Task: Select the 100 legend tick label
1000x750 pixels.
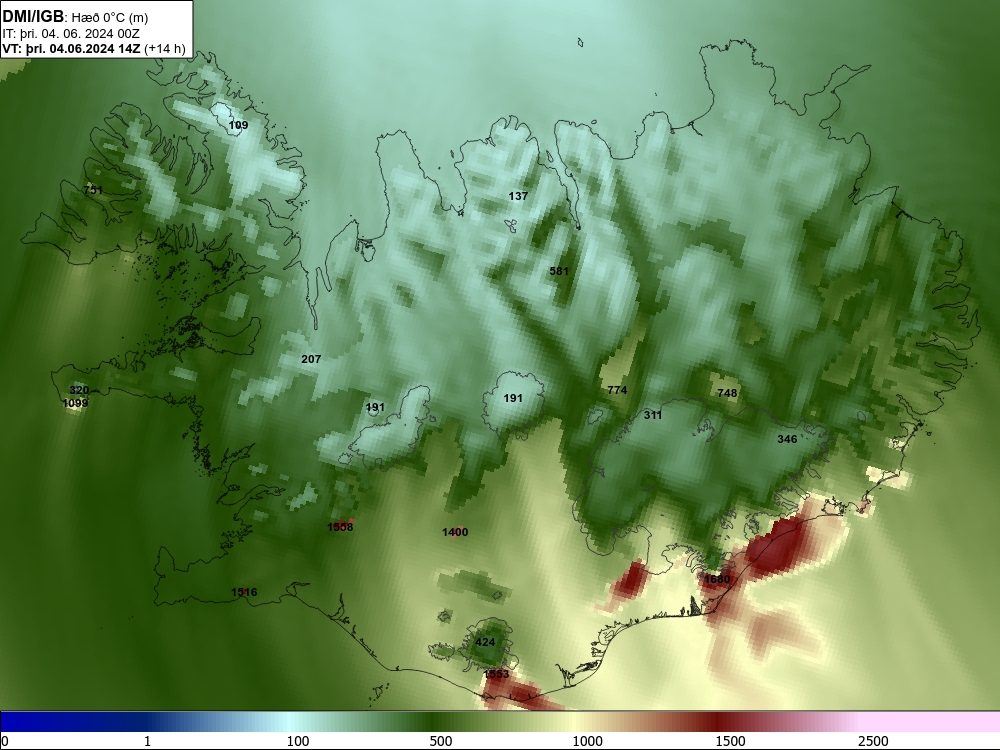Action: [298, 741]
